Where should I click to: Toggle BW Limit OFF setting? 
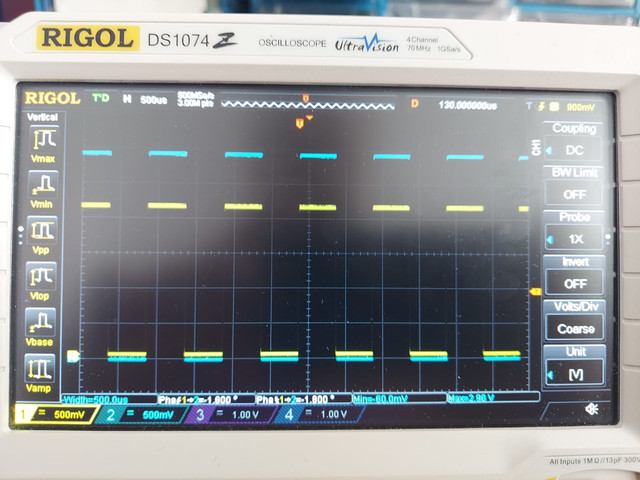coord(574,187)
